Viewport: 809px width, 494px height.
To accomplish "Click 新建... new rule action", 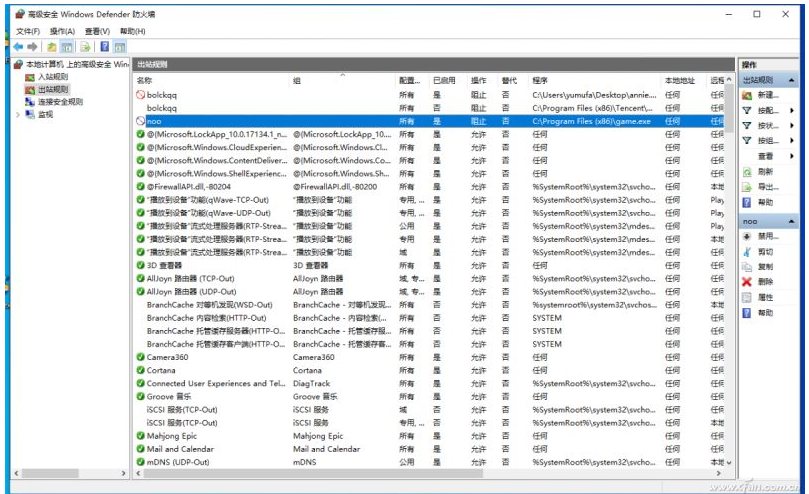I will (x=768, y=95).
